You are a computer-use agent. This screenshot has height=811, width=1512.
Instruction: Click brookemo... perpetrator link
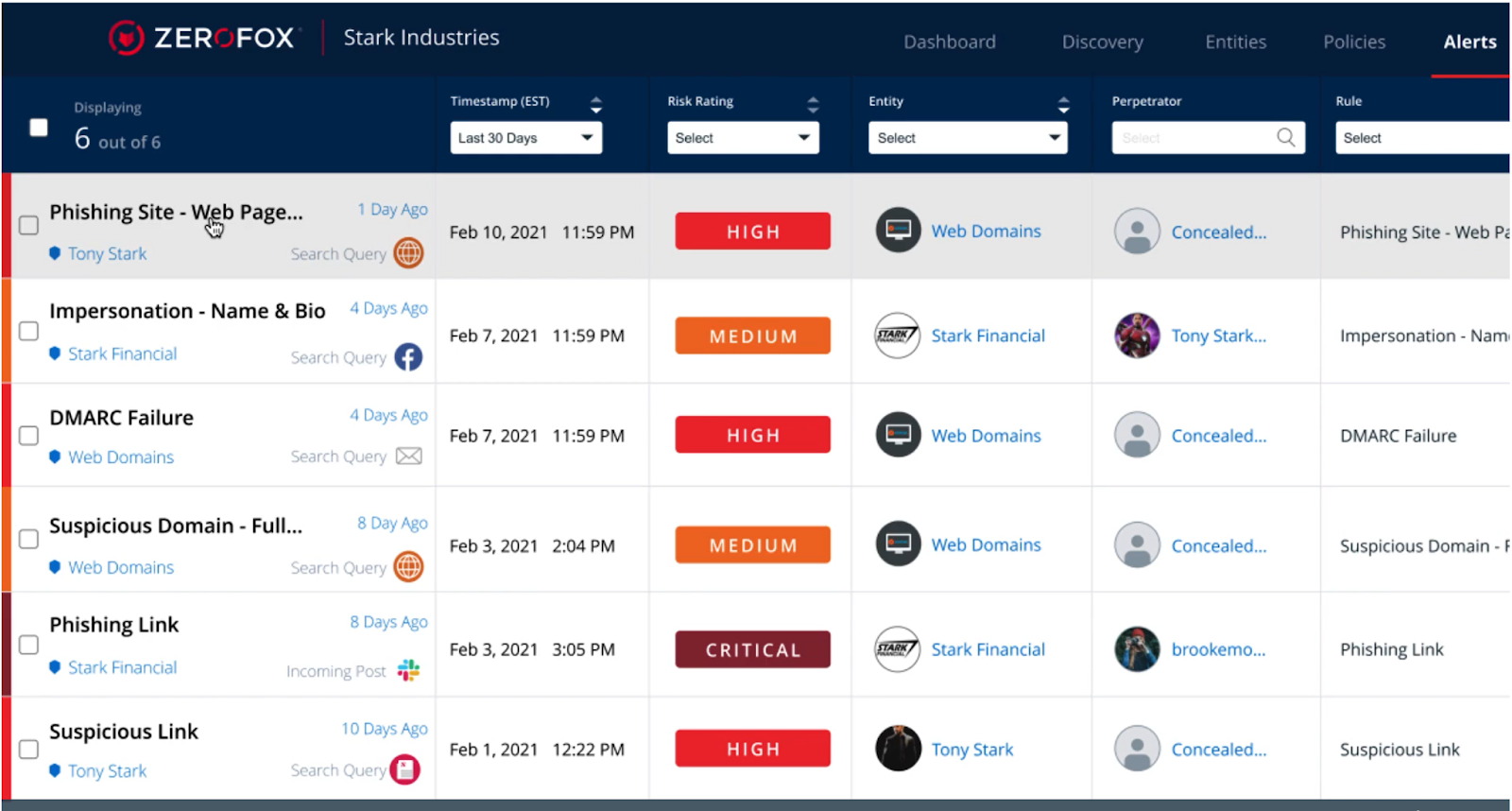(x=1218, y=649)
